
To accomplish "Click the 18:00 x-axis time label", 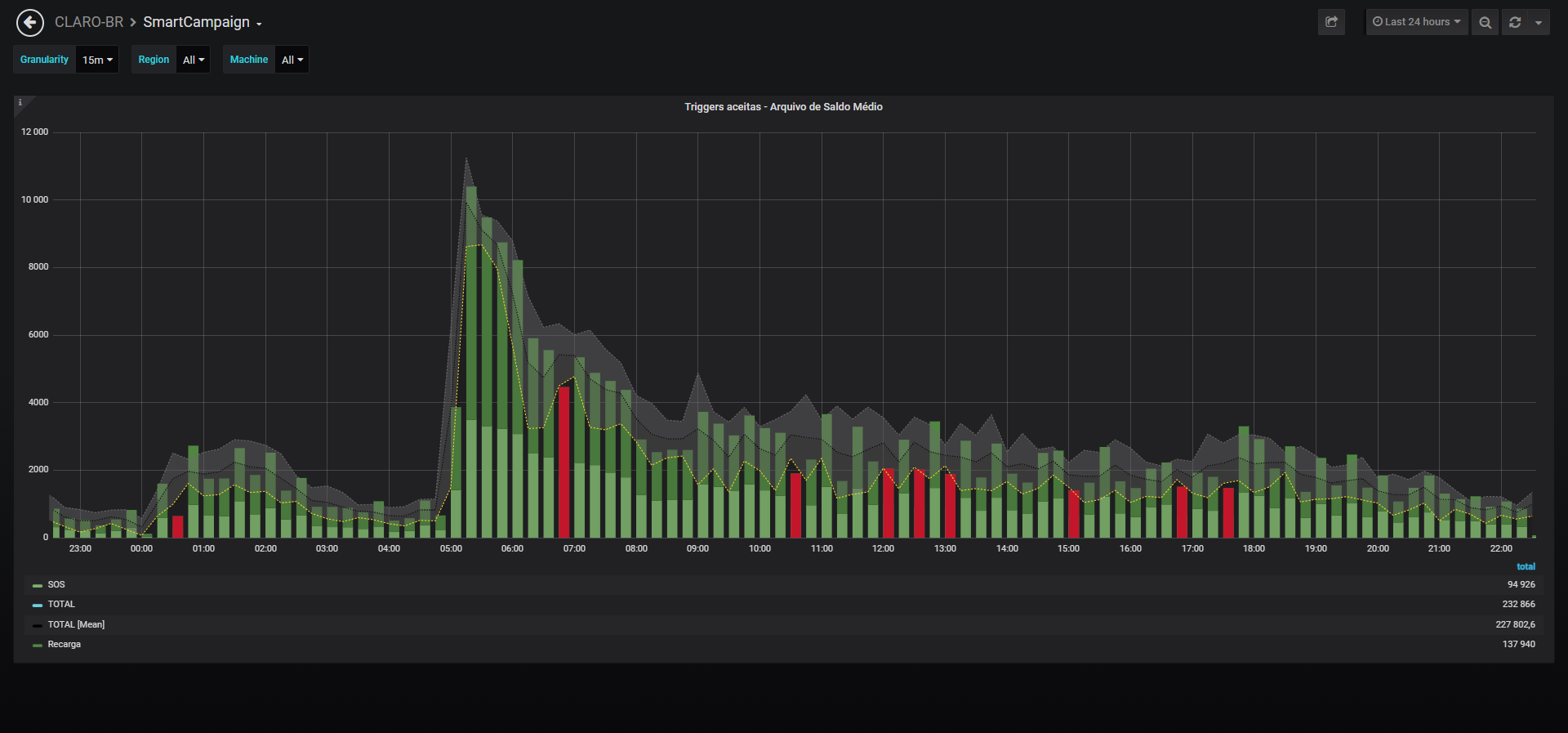I will tap(1254, 548).
